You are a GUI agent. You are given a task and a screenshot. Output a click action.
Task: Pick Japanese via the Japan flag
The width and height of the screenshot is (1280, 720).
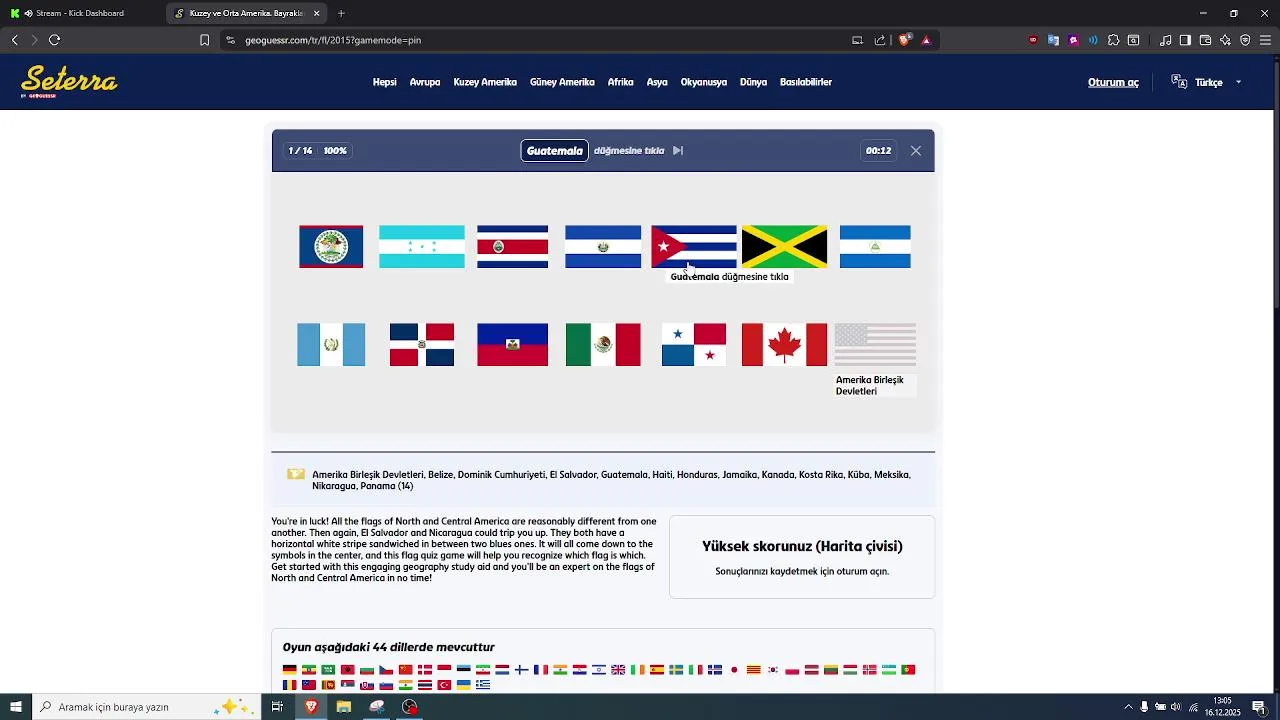(x=734, y=670)
